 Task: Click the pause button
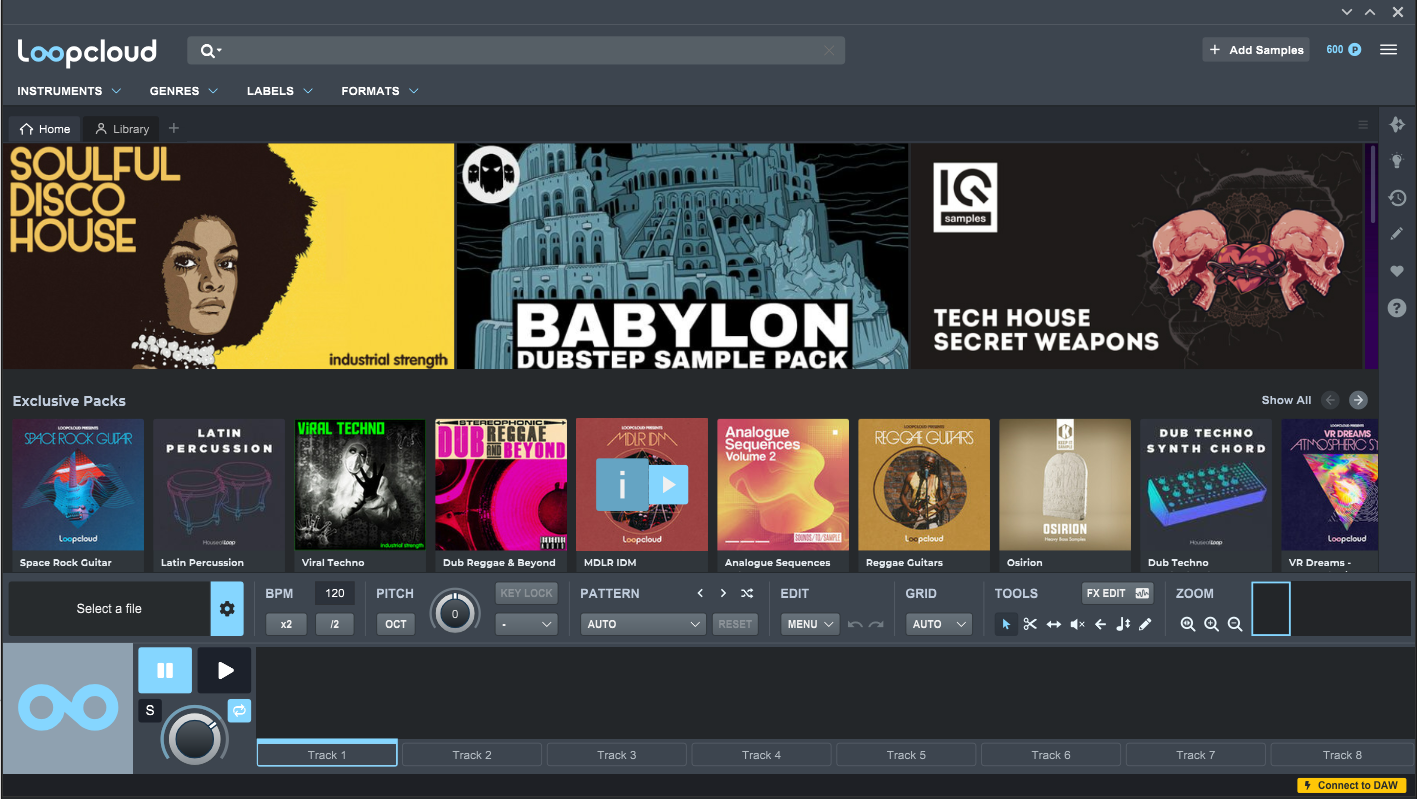(x=165, y=670)
